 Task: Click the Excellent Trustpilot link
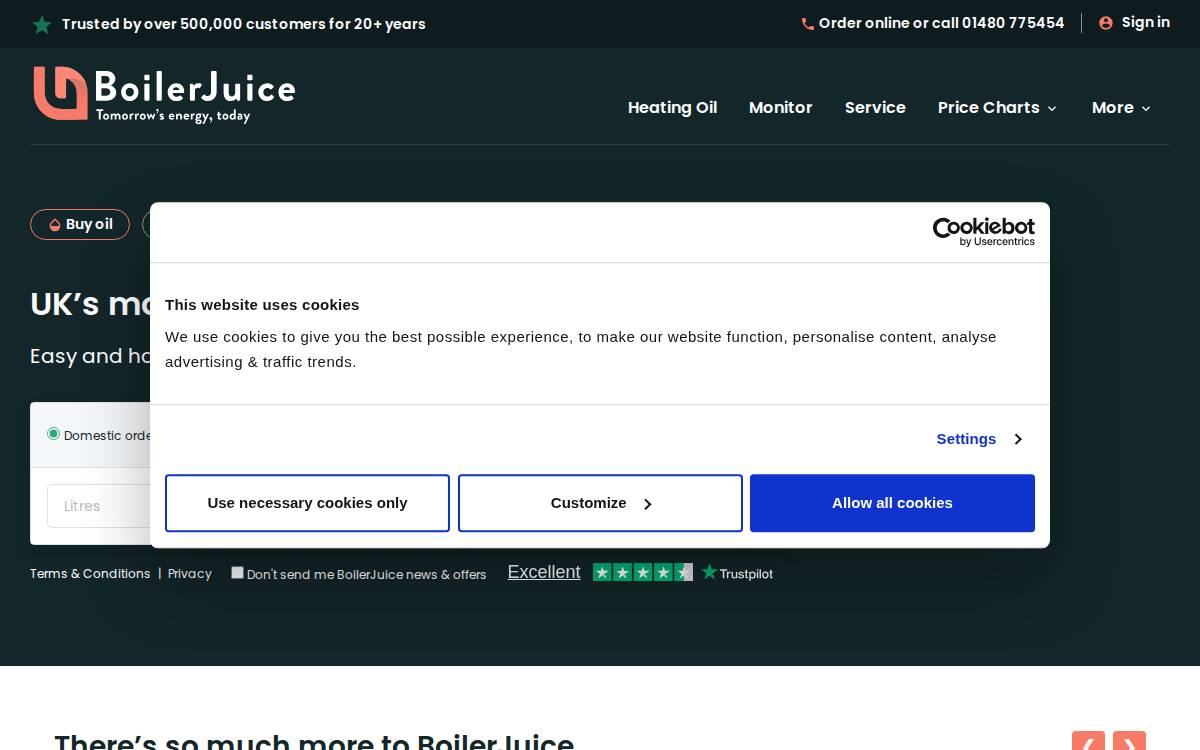point(544,572)
